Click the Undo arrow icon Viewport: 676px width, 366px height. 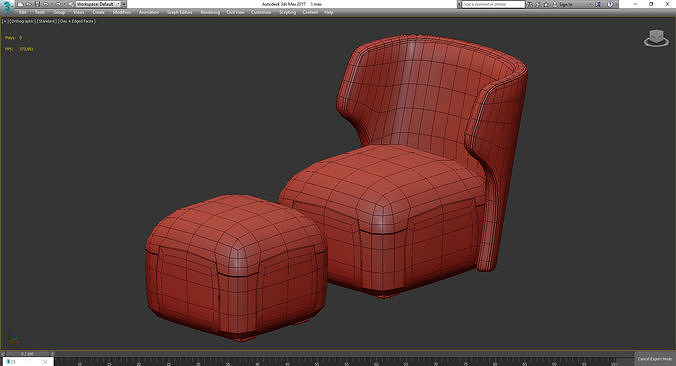point(46,4)
